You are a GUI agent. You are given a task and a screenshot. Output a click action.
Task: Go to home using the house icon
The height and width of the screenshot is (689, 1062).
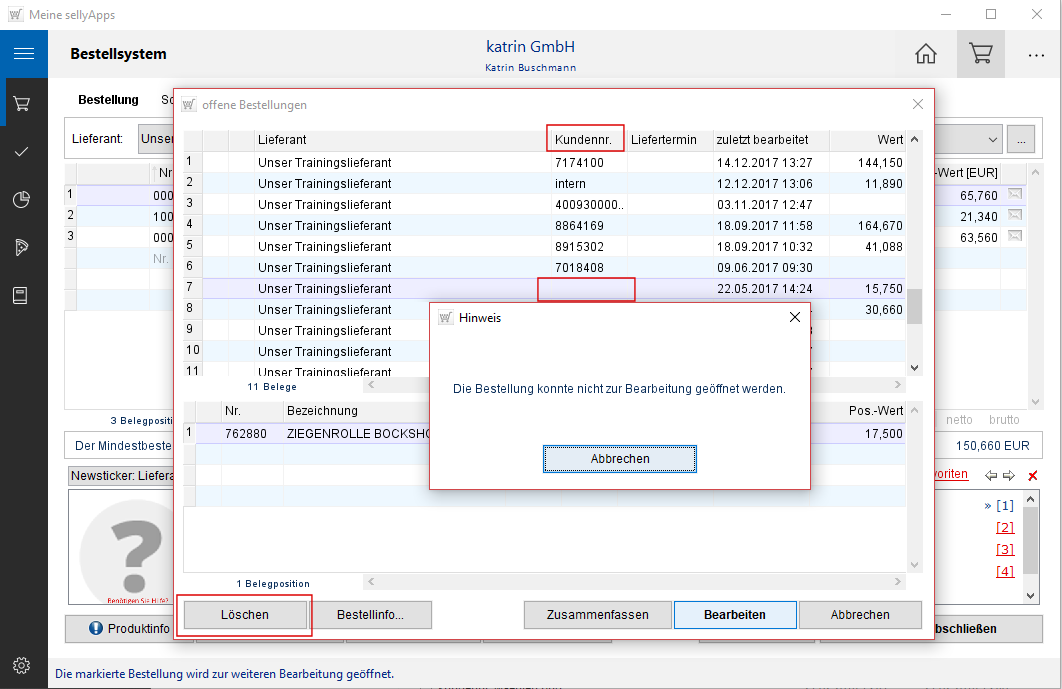[x=926, y=54]
